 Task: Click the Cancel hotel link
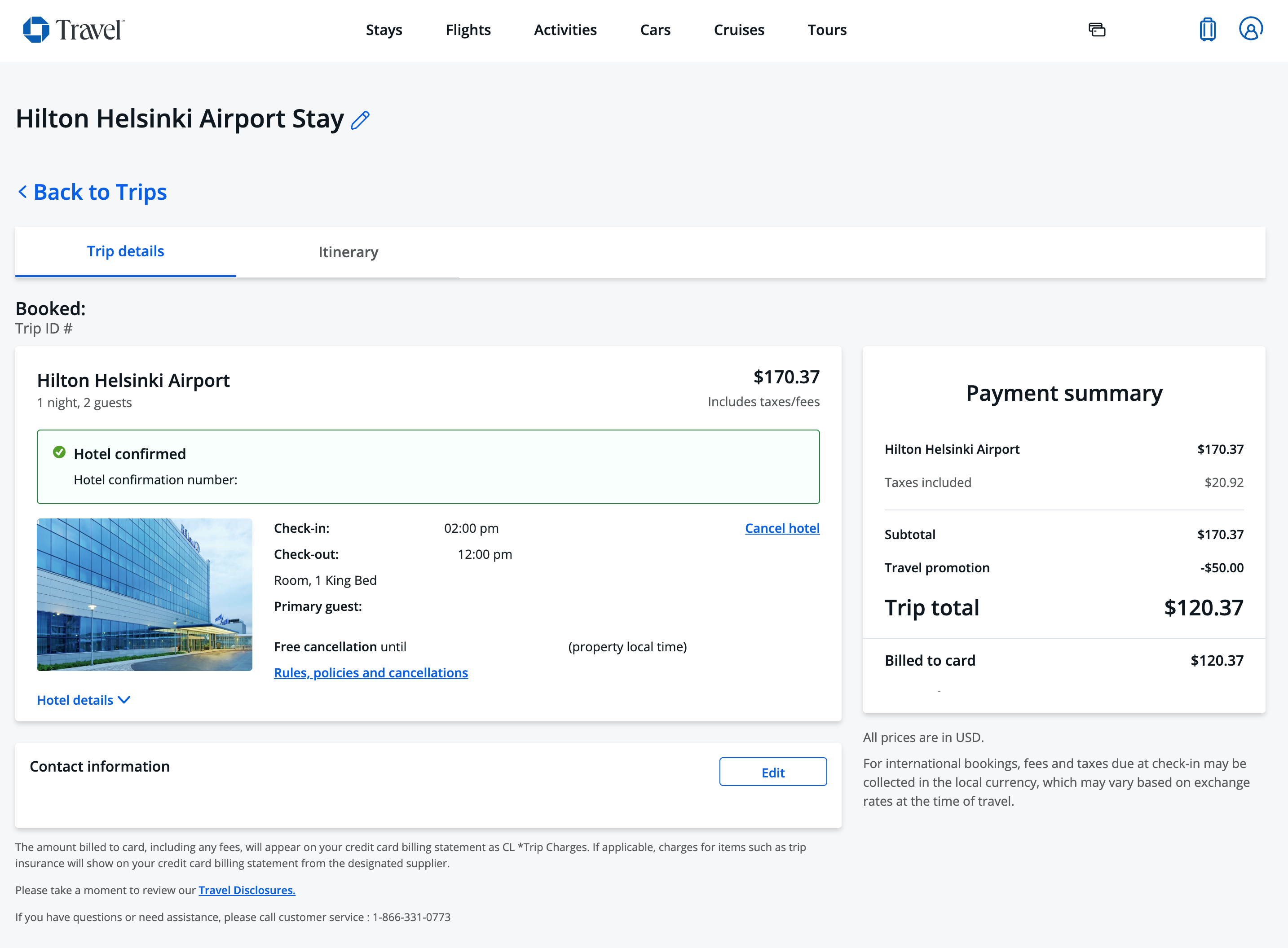782,528
